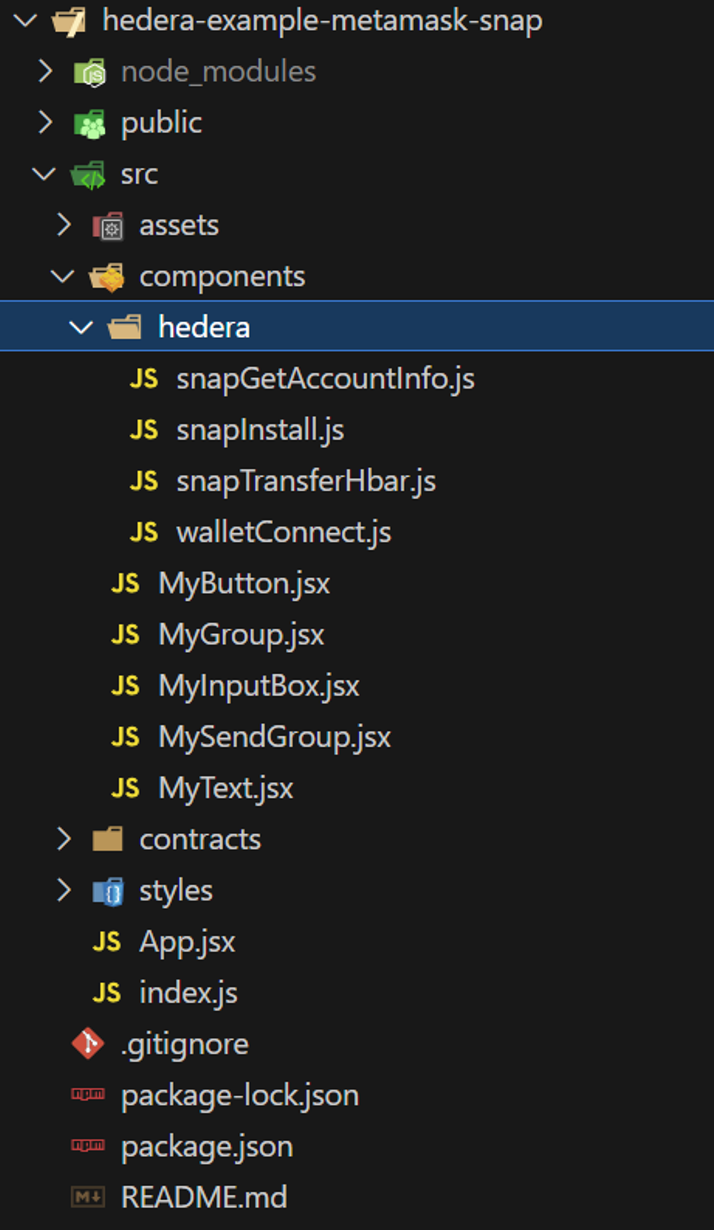The image size is (714, 1230).
Task: Click the JS icon beside snapGetAccountInfo.js
Action: 144,379
